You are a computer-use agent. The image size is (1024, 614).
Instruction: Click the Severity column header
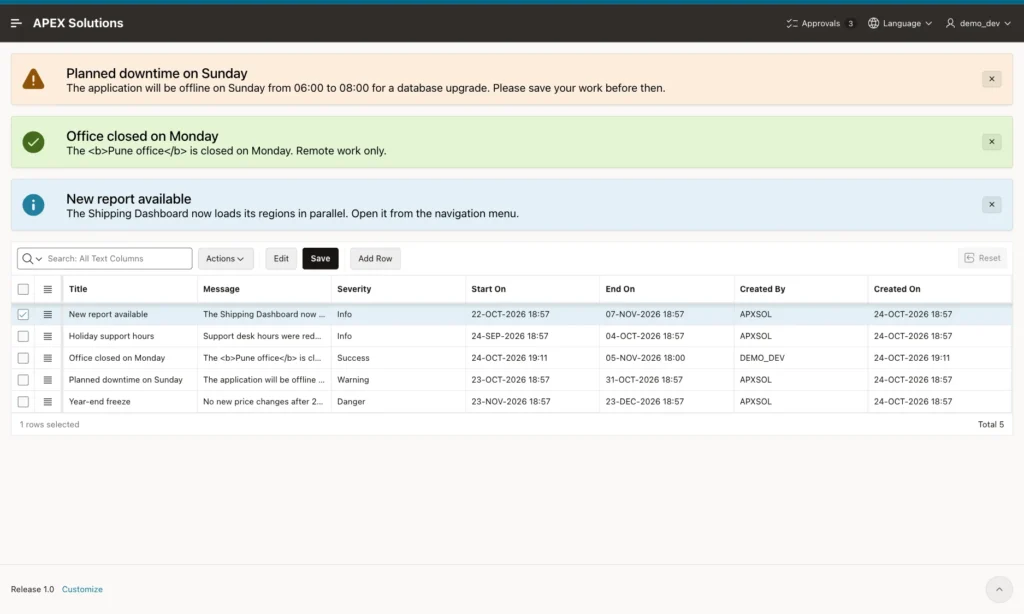click(x=354, y=289)
